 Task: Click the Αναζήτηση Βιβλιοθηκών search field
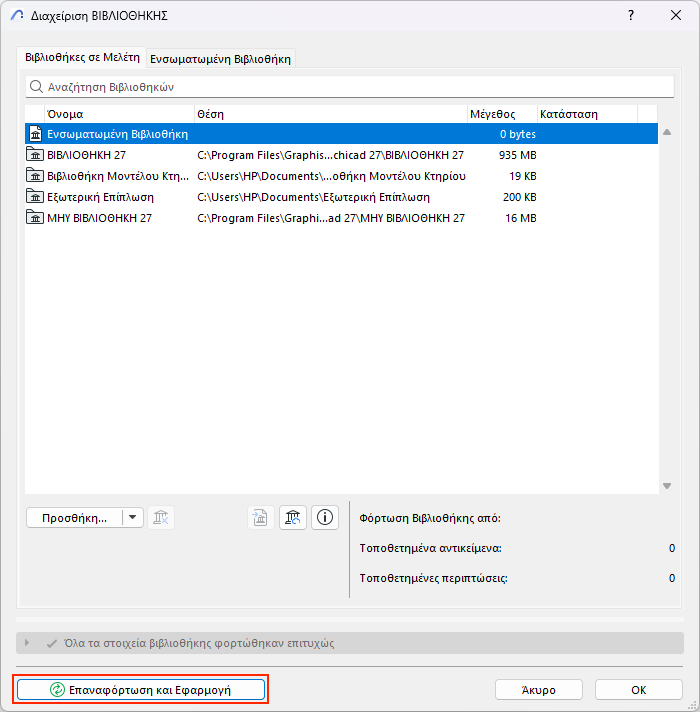pos(350,87)
